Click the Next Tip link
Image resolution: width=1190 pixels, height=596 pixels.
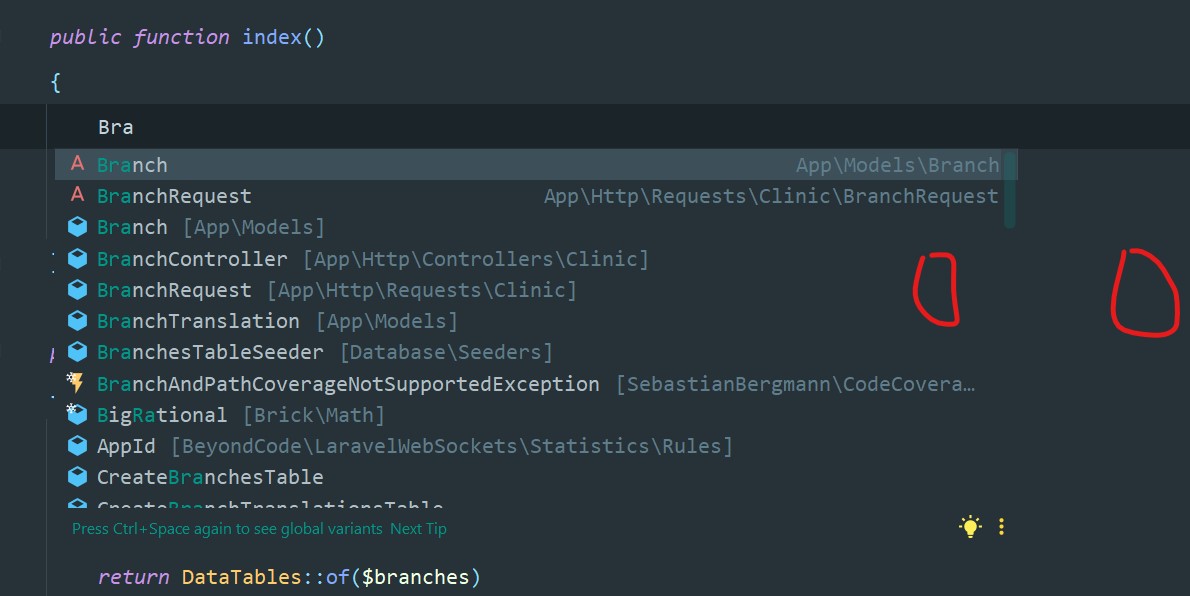418,528
